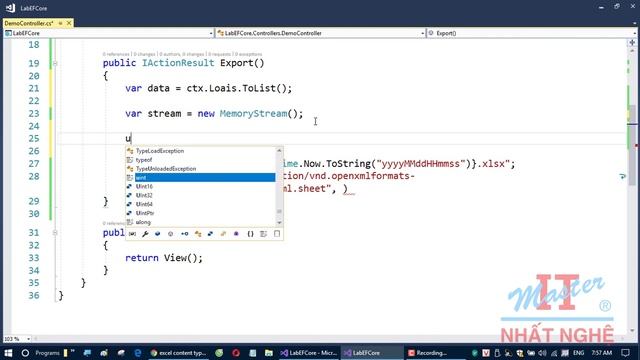640x360 pixels.
Task: Open Action Center notifications icon
Action: point(625,353)
